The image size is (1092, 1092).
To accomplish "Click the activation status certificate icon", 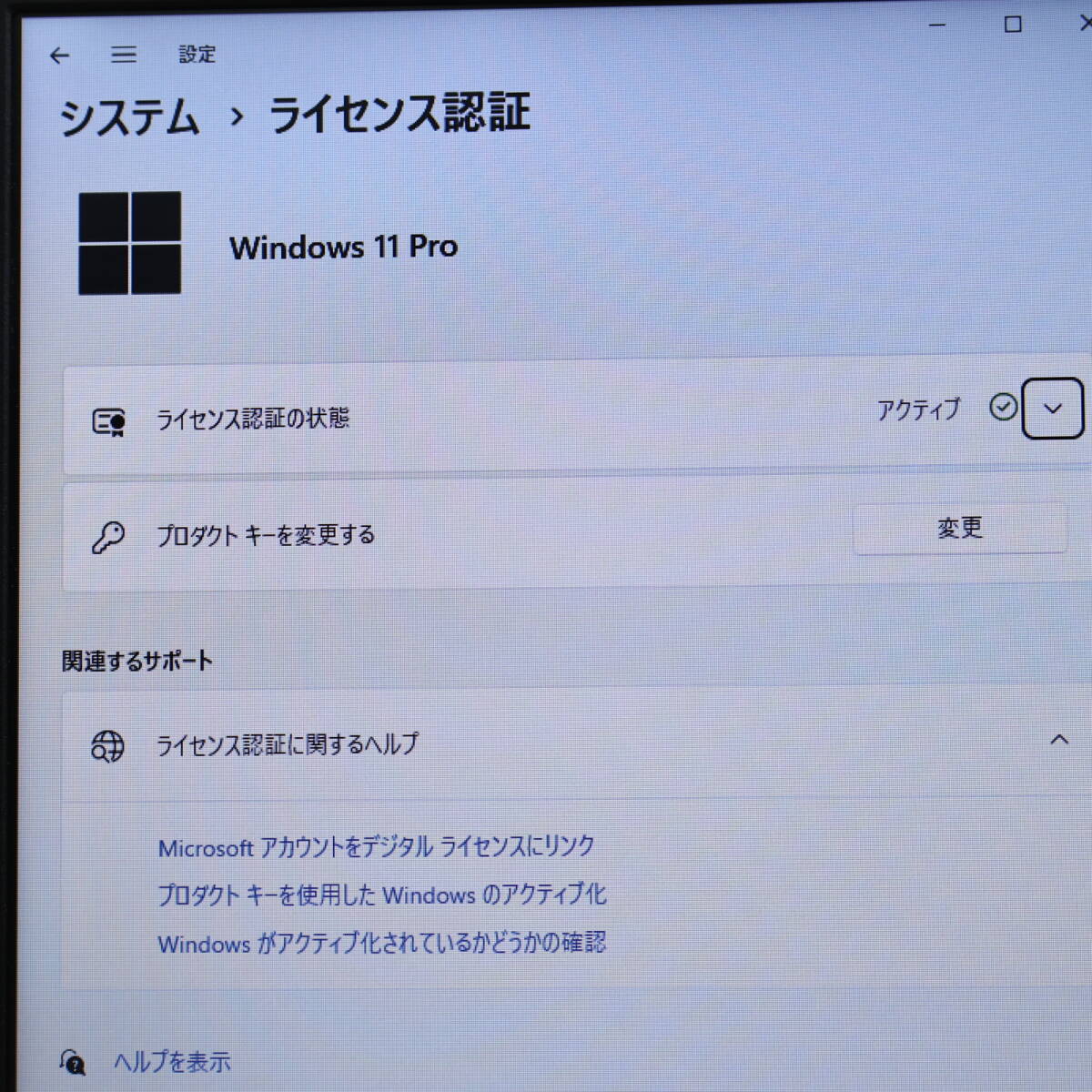I will [x=109, y=422].
